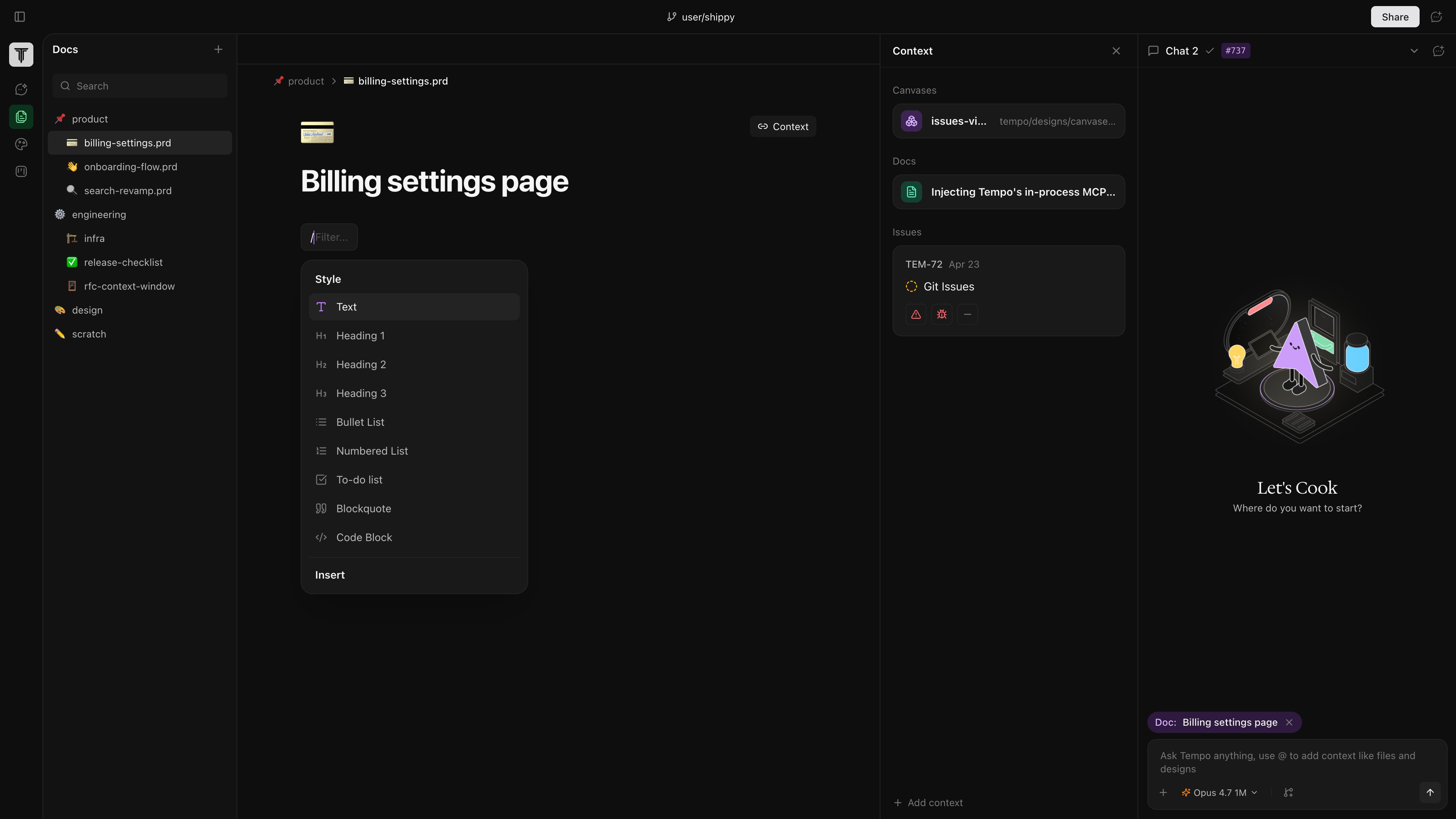Open onboarding-flow.prd in the tree

pos(140,167)
